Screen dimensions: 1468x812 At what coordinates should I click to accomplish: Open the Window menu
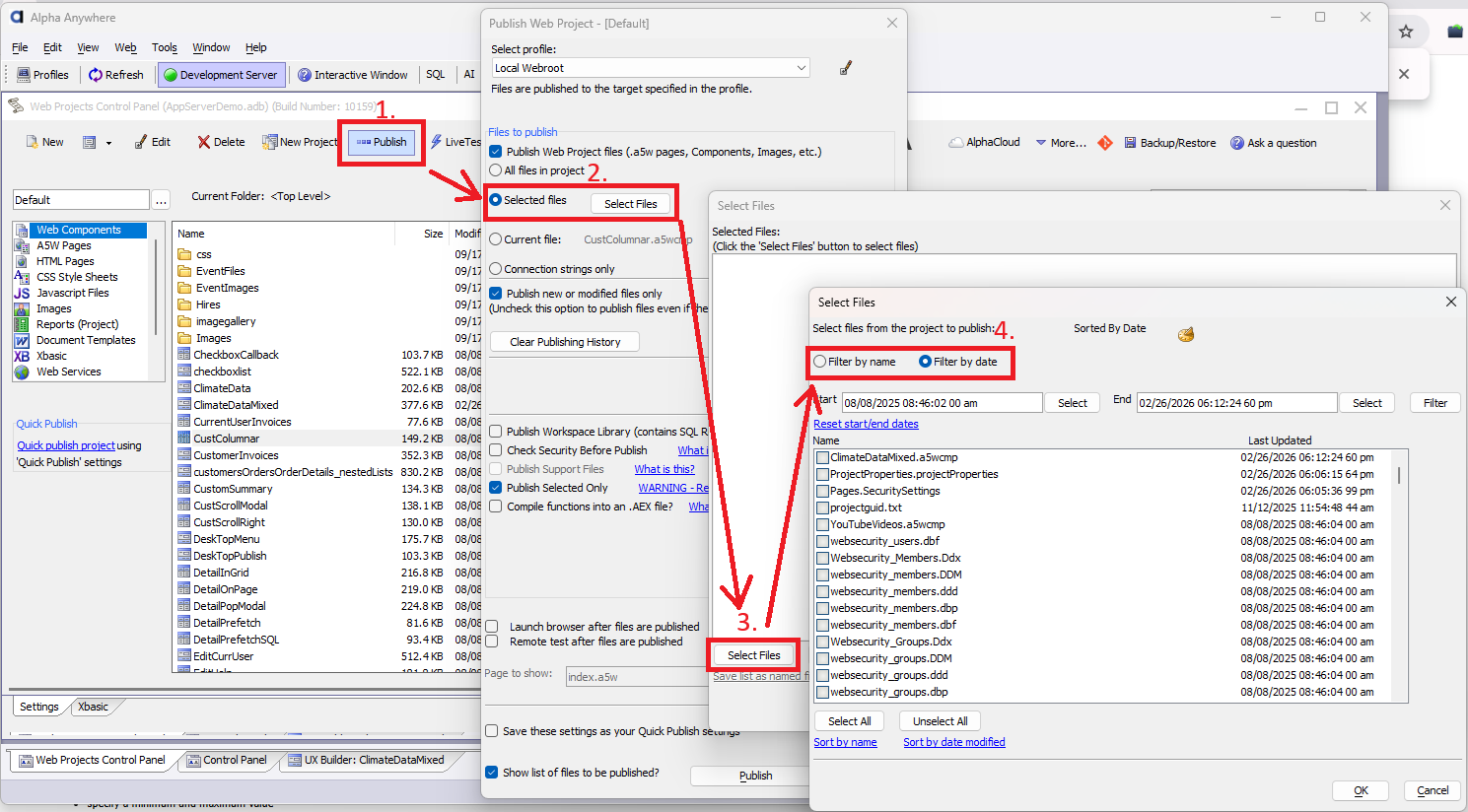pyautogui.click(x=211, y=47)
